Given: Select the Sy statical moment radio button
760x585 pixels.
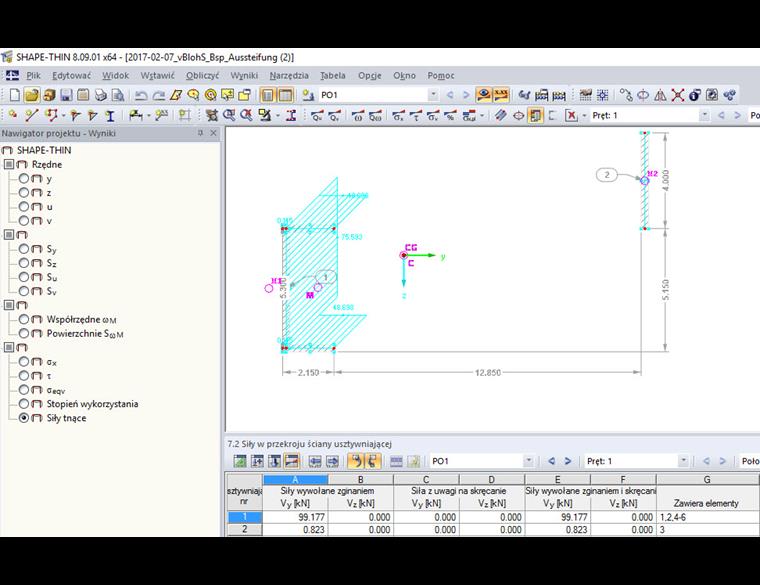Looking at the screenshot, I should tap(24, 249).
